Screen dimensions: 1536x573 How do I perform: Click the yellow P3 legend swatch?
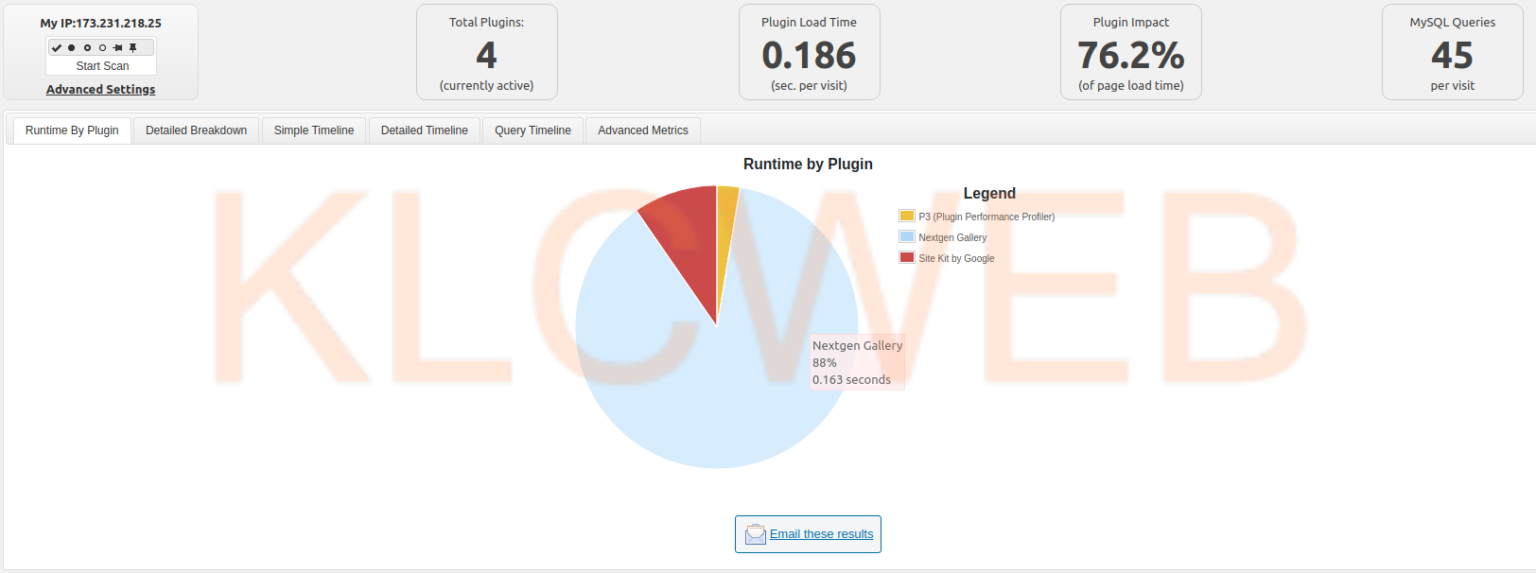click(x=907, y=216)
